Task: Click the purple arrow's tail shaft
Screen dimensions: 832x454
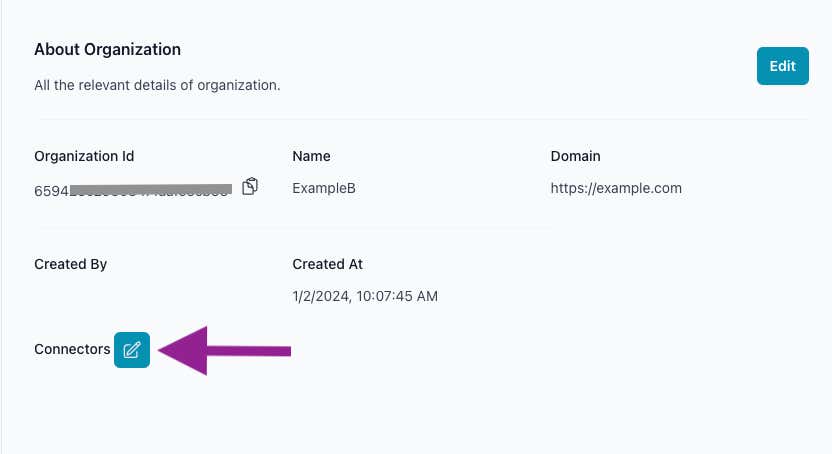Action: [x=249, y=351]
